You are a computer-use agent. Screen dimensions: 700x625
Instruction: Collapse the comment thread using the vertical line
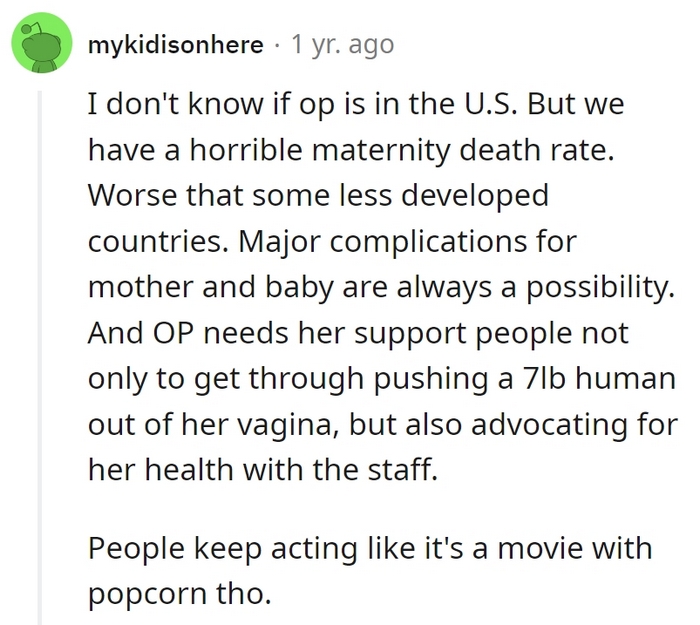pyautogui.click(x=40, y=357)
